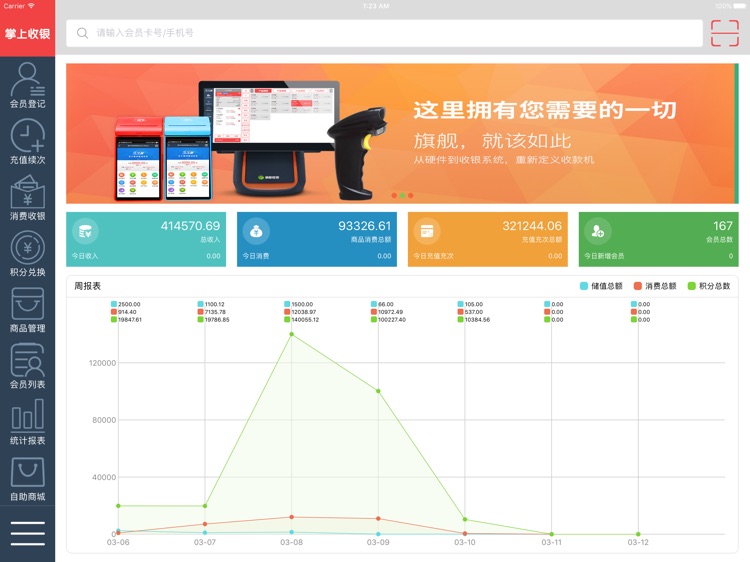Open the hamburger menu at sidebar bottom

[x=27, y=533]
